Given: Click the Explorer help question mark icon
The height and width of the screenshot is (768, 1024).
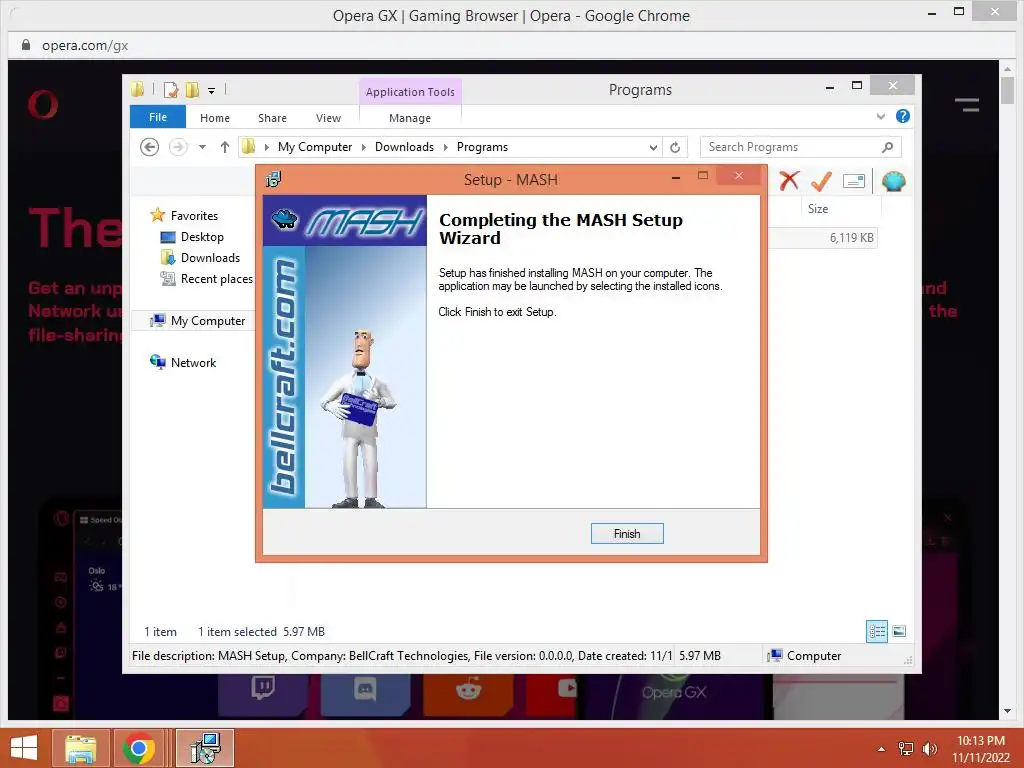Looking at the screenshot, I should pyautogui.click(x=903, y=116).
